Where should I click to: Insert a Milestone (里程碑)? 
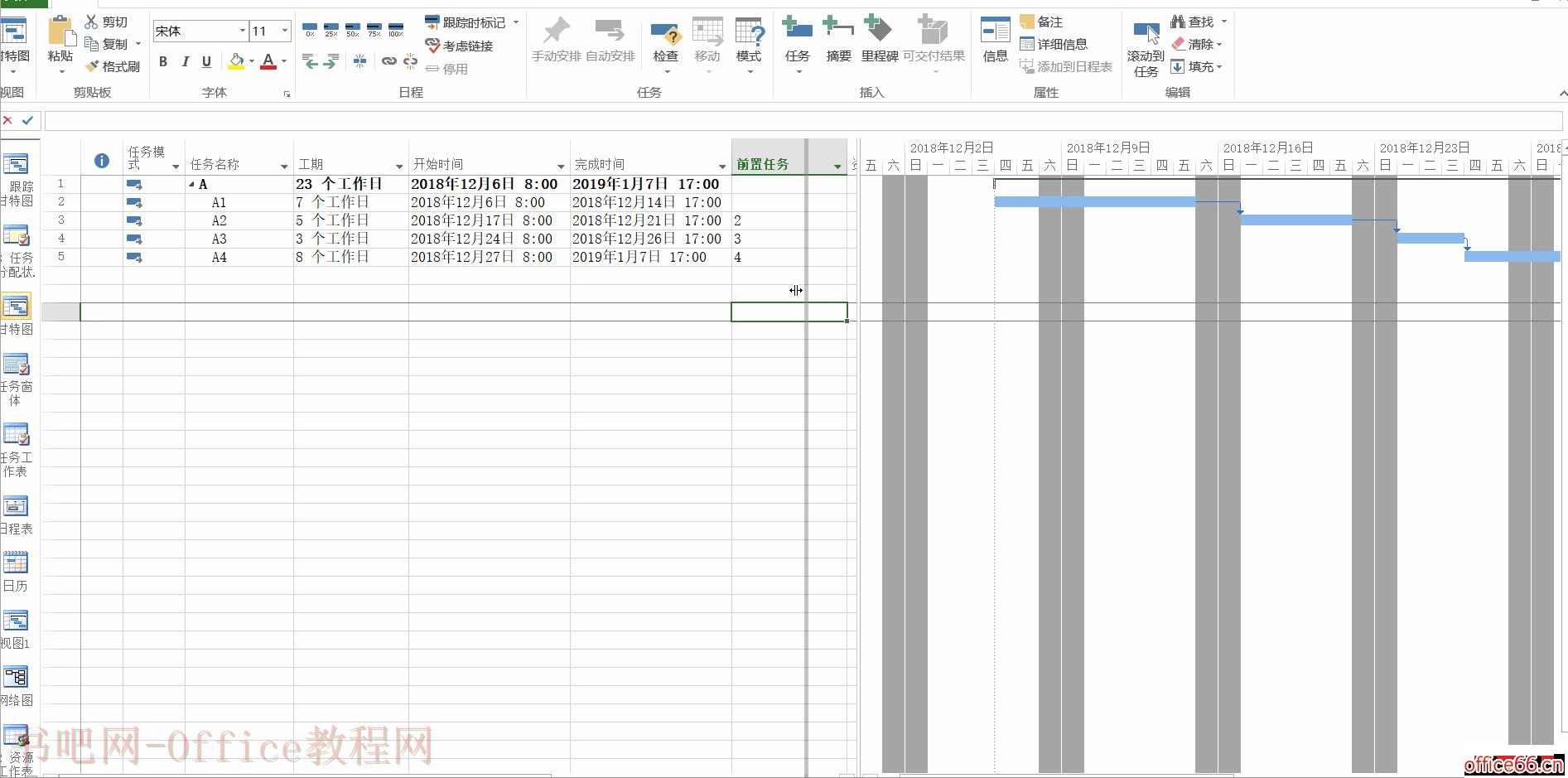(879, 40)
